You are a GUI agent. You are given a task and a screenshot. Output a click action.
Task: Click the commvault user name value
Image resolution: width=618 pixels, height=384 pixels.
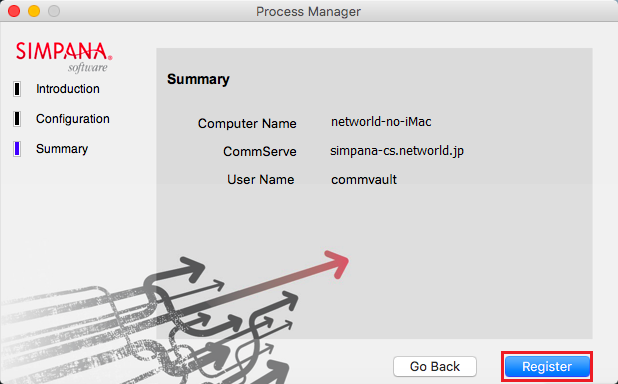(x=364, y=180)
